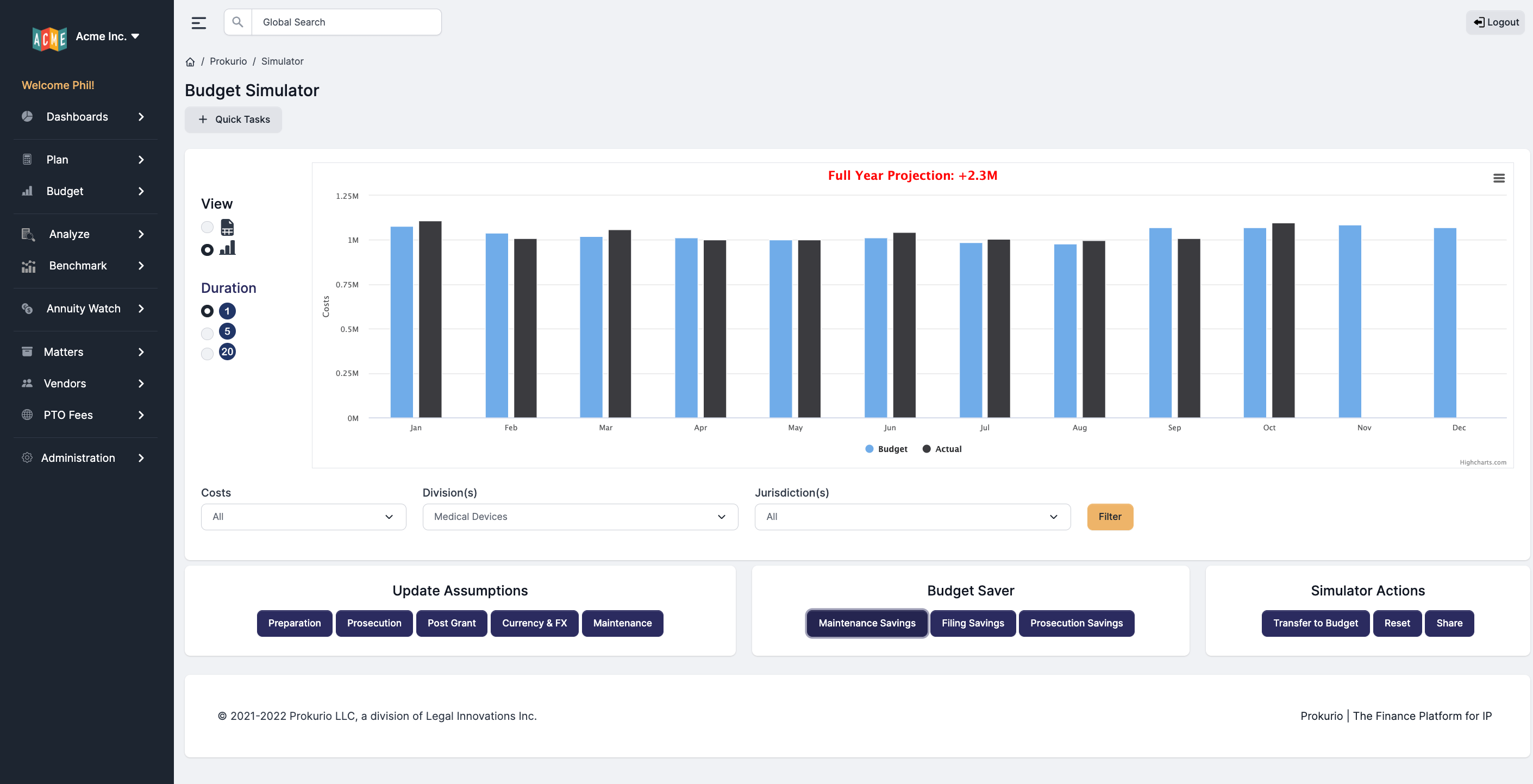Toggle the Actual series in chart legend
This screenshot has width=1533, height=784.
[942, 449]
